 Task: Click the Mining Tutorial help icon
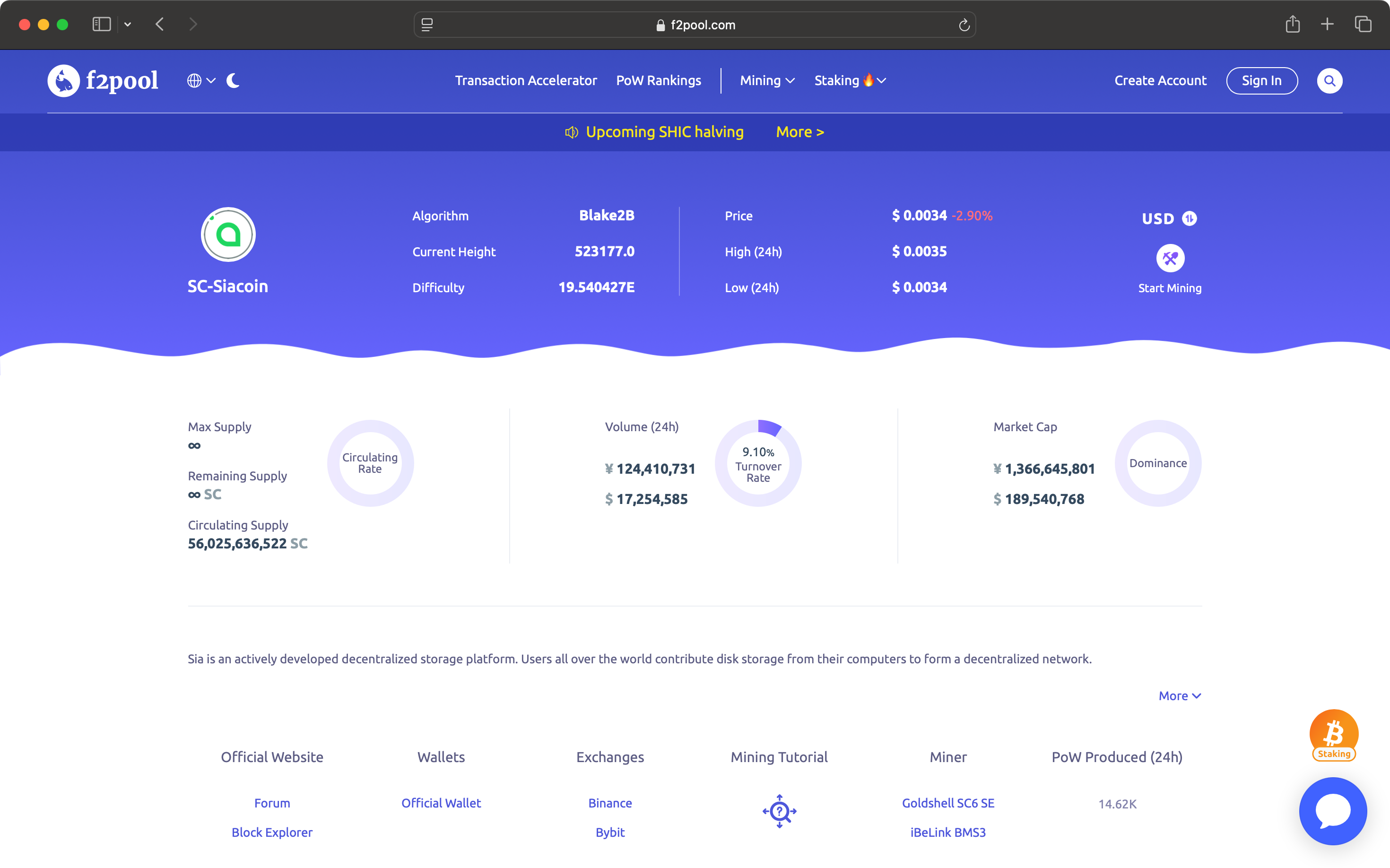(779, 811)
